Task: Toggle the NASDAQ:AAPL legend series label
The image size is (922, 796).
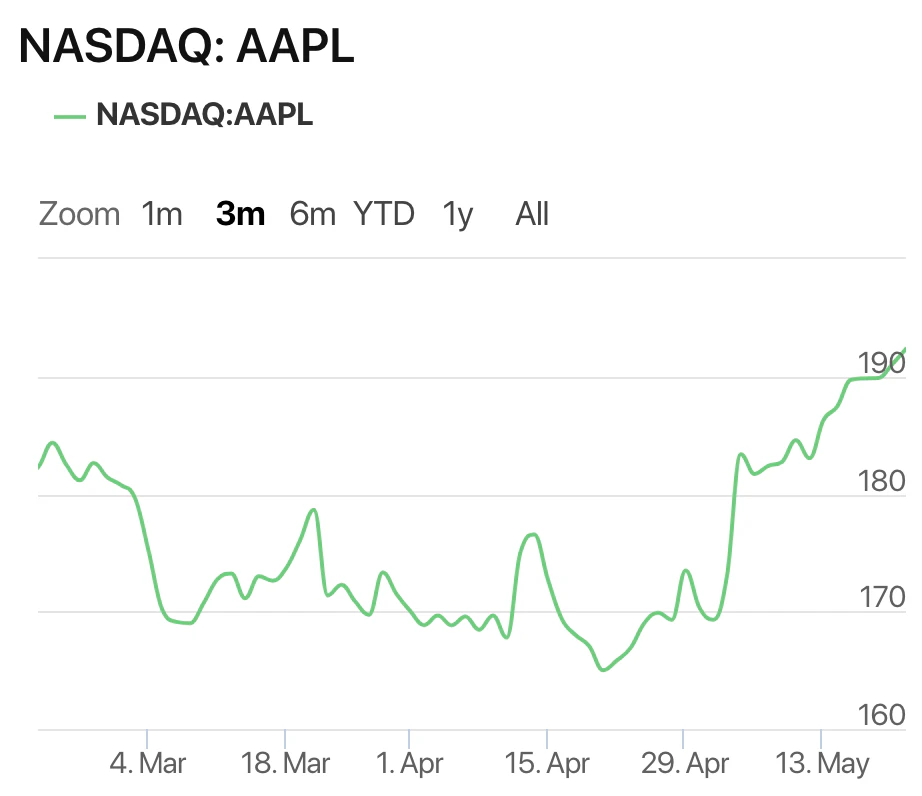Action: click(x=205, y=115)
